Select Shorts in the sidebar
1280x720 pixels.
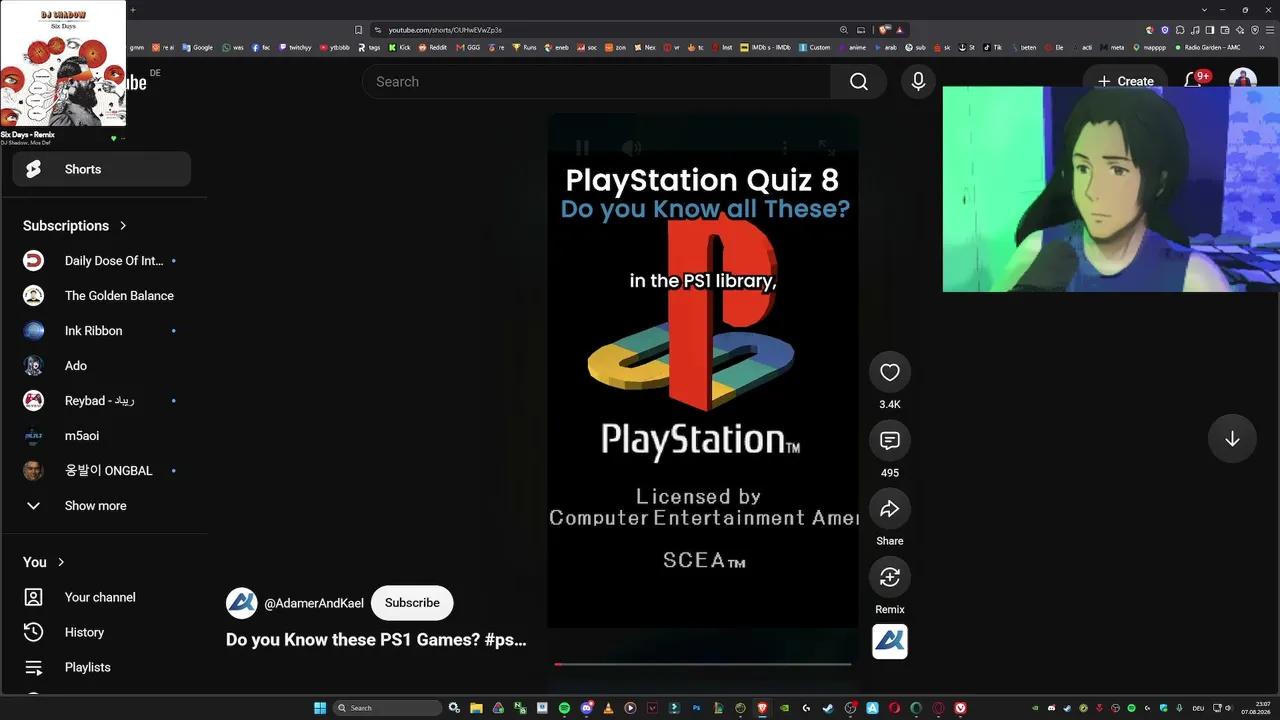pos(101,169)
